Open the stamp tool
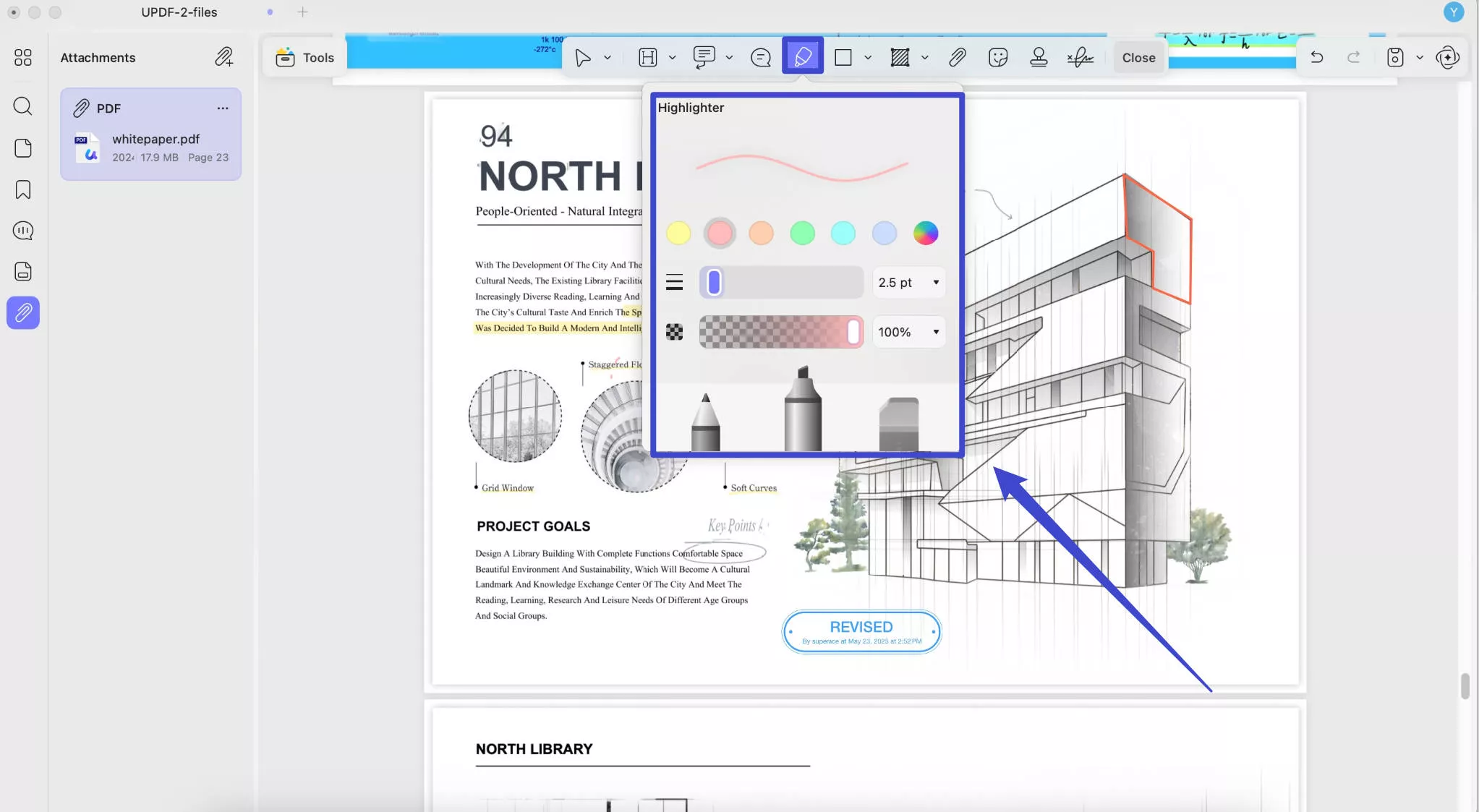The width and height of the screenshot is (1479, 812). (1039, 57)
